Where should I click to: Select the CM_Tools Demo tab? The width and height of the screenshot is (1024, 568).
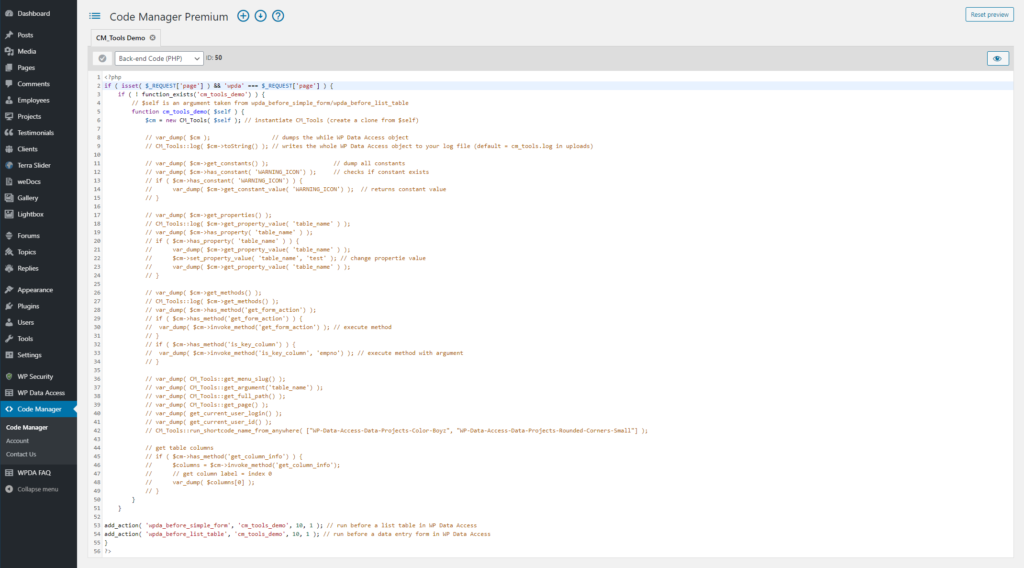(x=120, y=37)
